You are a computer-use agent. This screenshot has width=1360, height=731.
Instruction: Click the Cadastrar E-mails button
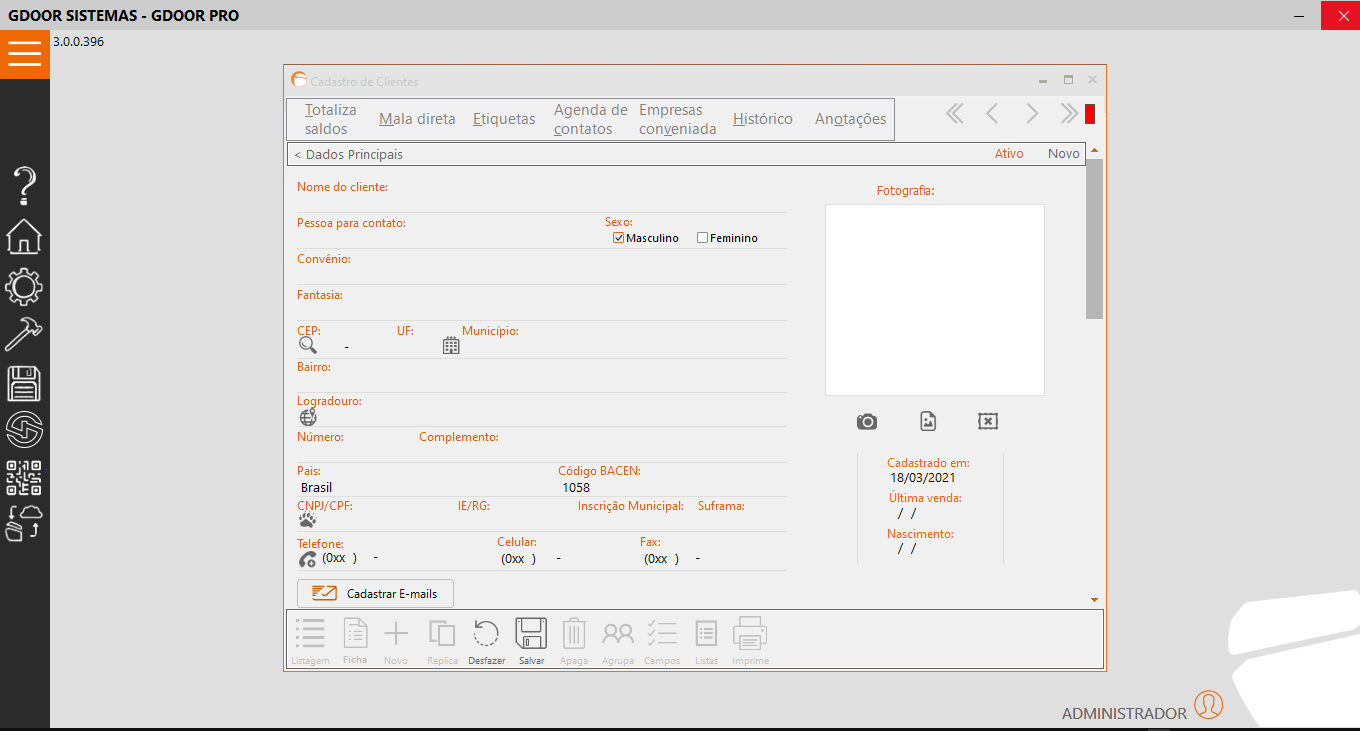tap(375, 594)
